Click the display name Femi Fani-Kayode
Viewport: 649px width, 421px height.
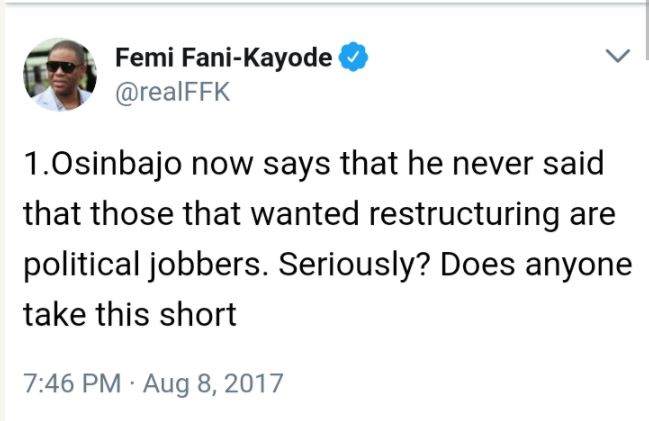[224, 58]
